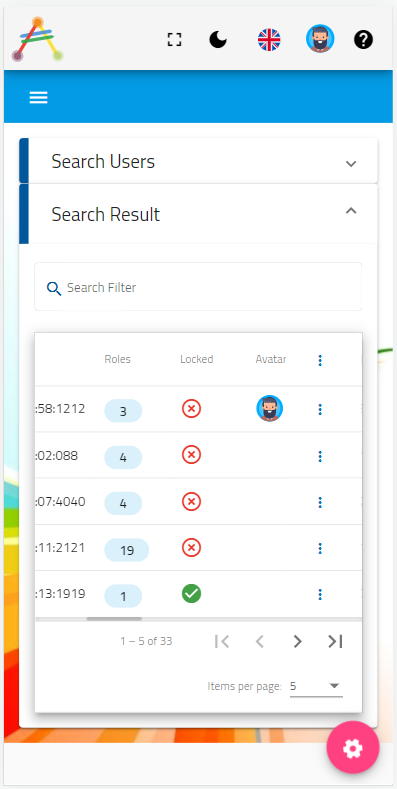
Task: Open the user profile avatar in the header
Action: (320, 39)
